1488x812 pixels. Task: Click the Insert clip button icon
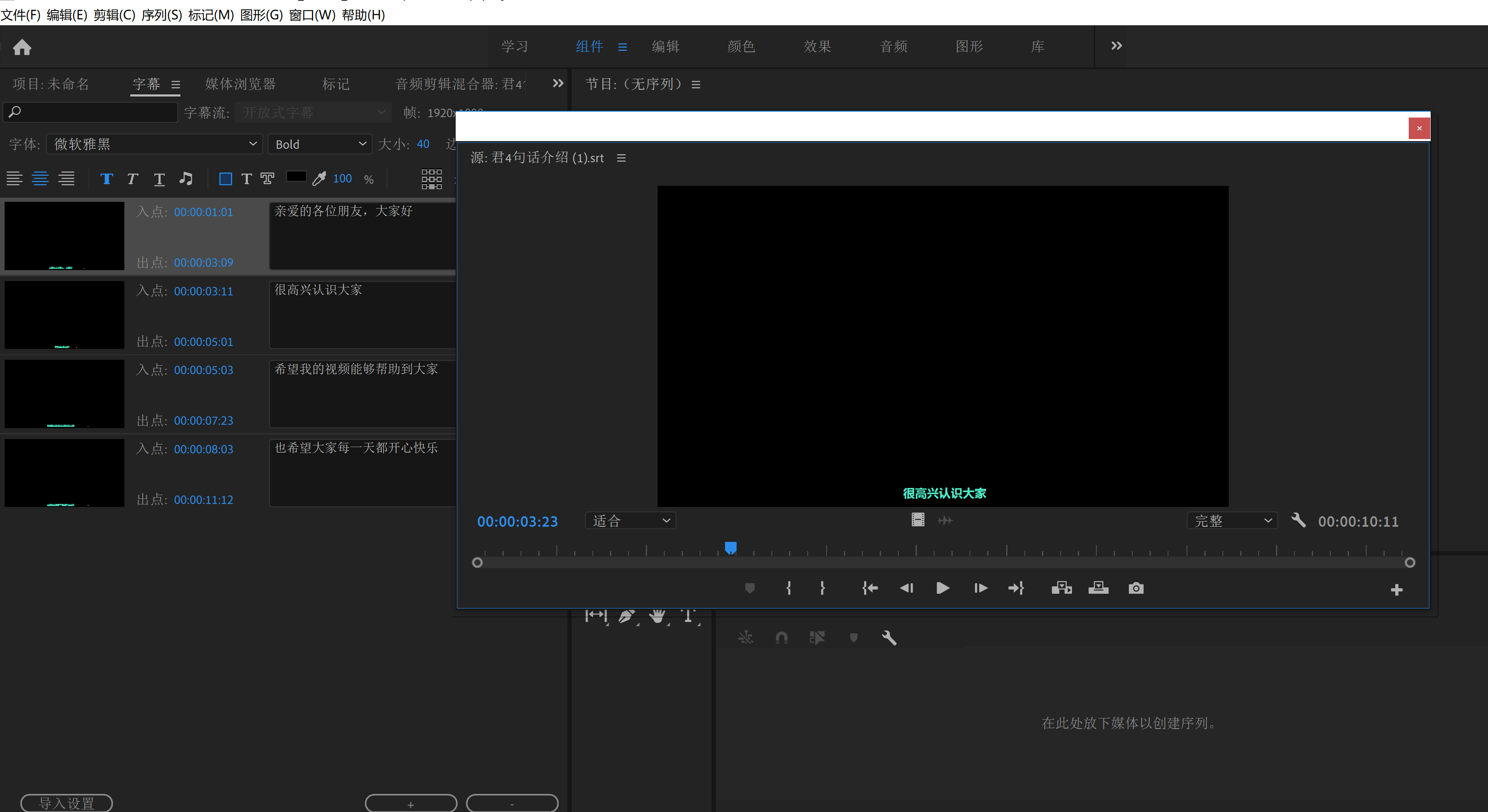pos(1061,588)
